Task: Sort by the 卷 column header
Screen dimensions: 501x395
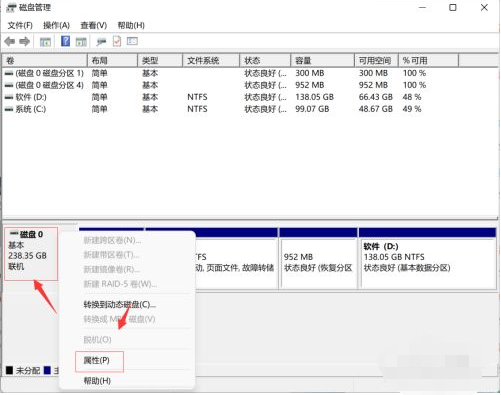Action: pyautogui.click(x=45, y=61)
